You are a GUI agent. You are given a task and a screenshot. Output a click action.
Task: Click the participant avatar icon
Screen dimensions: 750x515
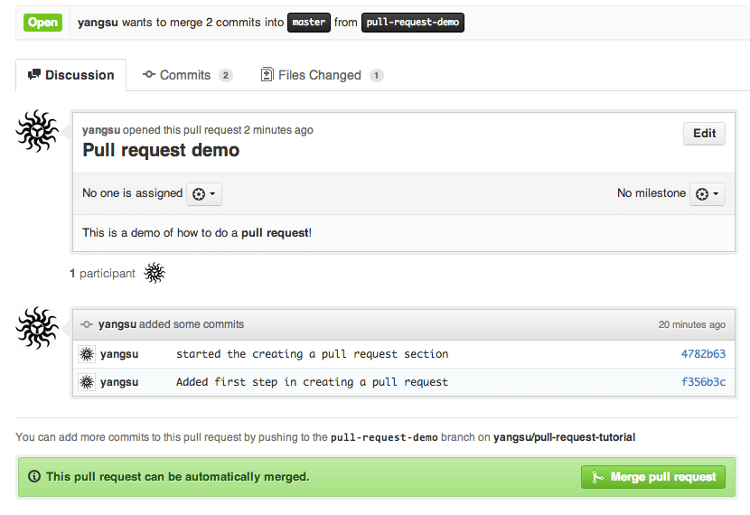[154, 273]
